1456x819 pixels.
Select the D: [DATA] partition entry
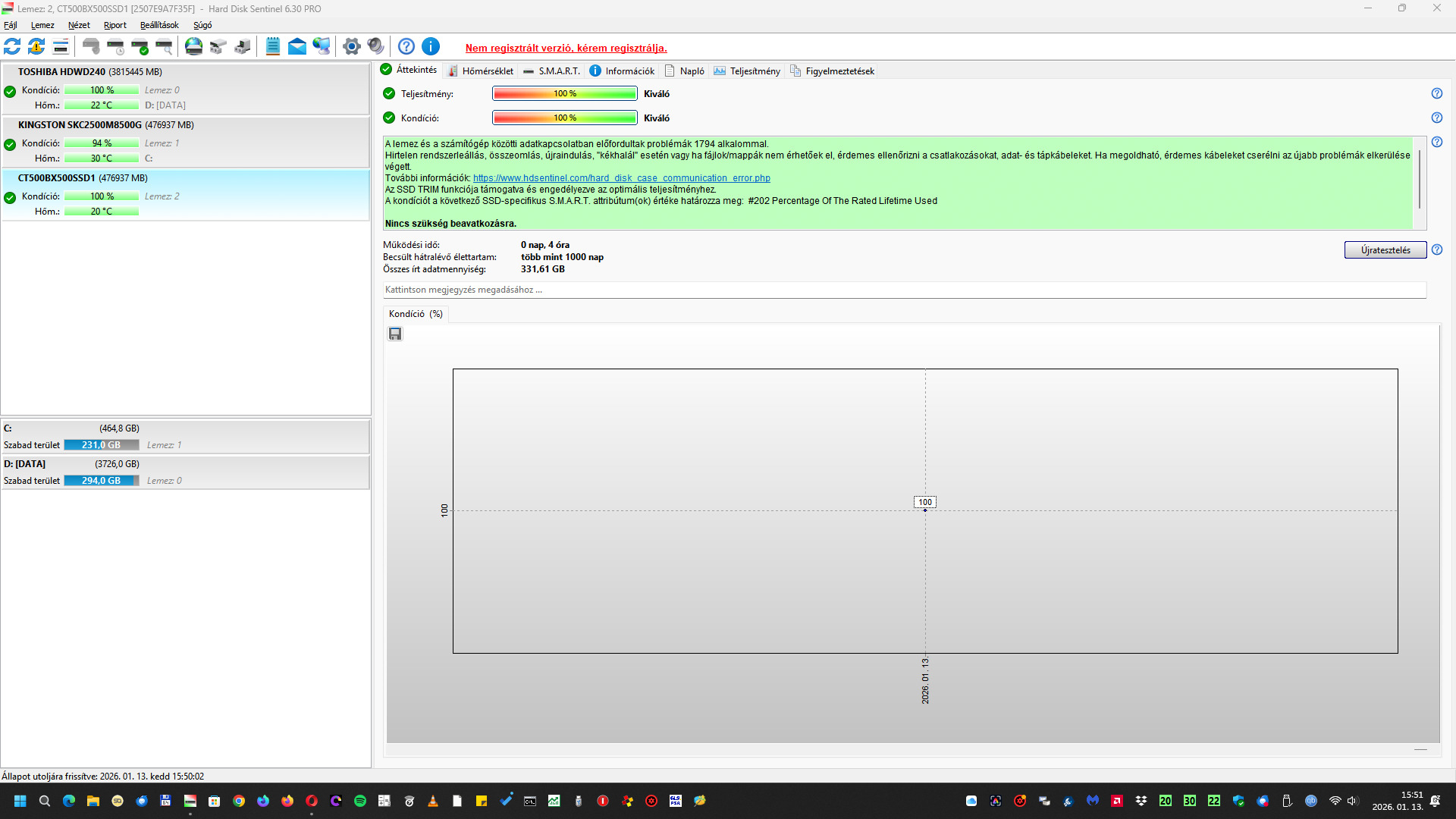pos(185,472)
